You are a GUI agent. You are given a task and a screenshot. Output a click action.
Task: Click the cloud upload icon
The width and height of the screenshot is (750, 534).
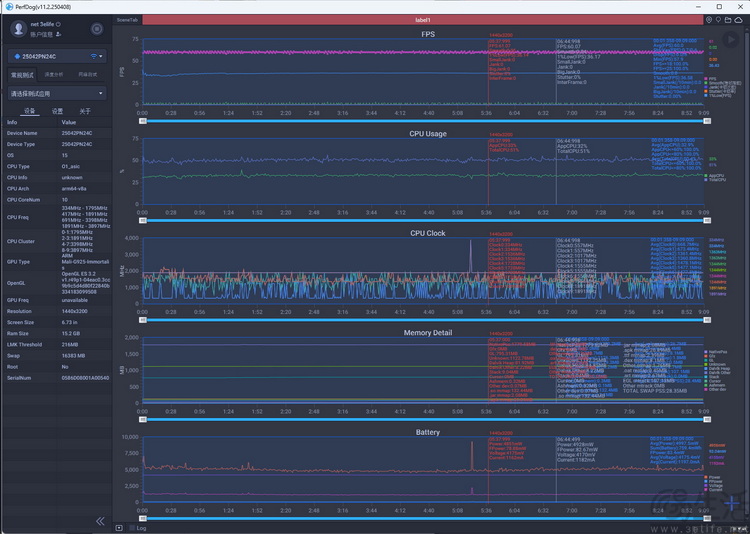coord(739,20)
